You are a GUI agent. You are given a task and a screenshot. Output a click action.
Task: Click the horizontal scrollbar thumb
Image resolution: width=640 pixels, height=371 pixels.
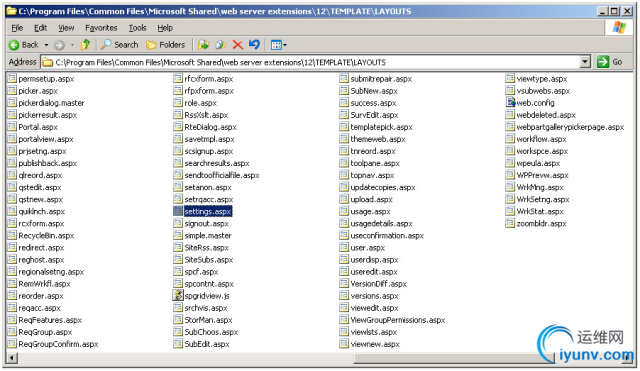coord(454,358)
